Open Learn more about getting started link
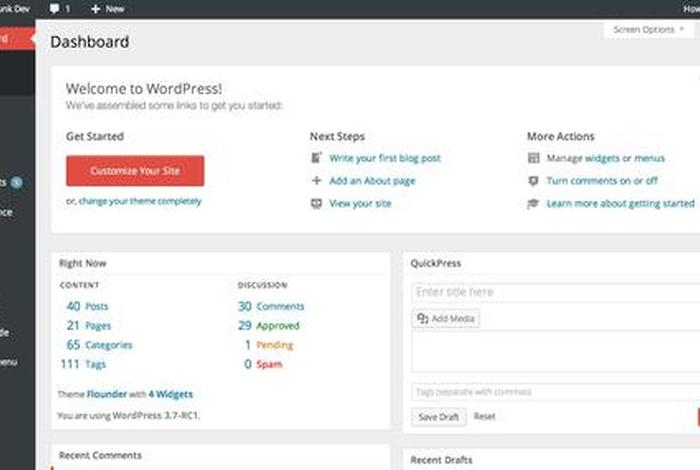Screen dimensions: 700x470 coord(621,204)
